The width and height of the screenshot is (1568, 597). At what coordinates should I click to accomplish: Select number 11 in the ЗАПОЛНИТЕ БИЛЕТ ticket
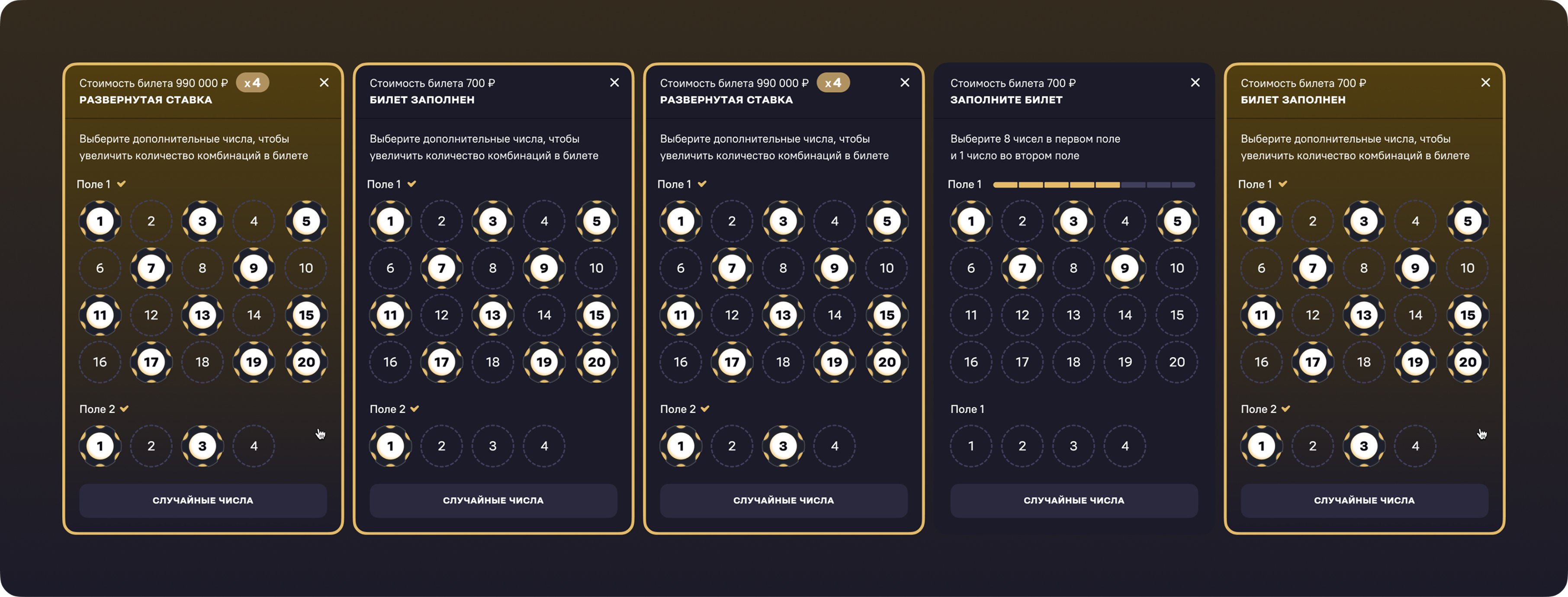pos(971,315)
